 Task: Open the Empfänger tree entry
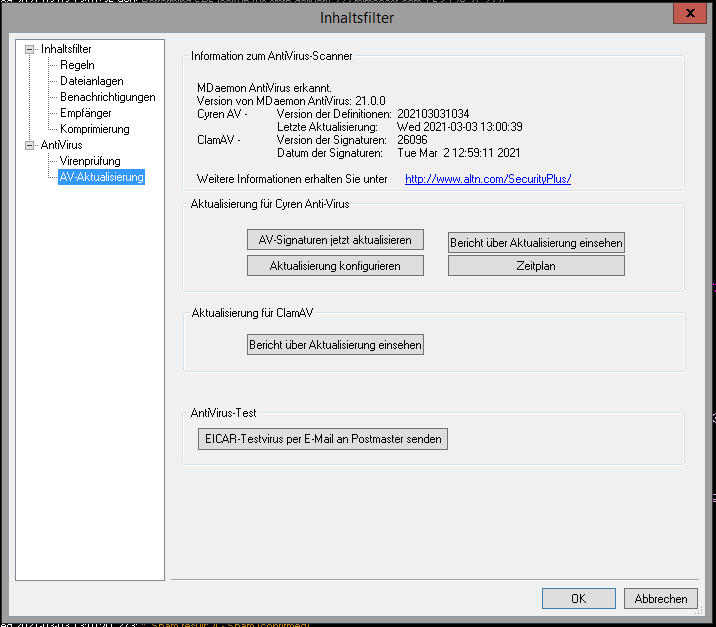86,113
